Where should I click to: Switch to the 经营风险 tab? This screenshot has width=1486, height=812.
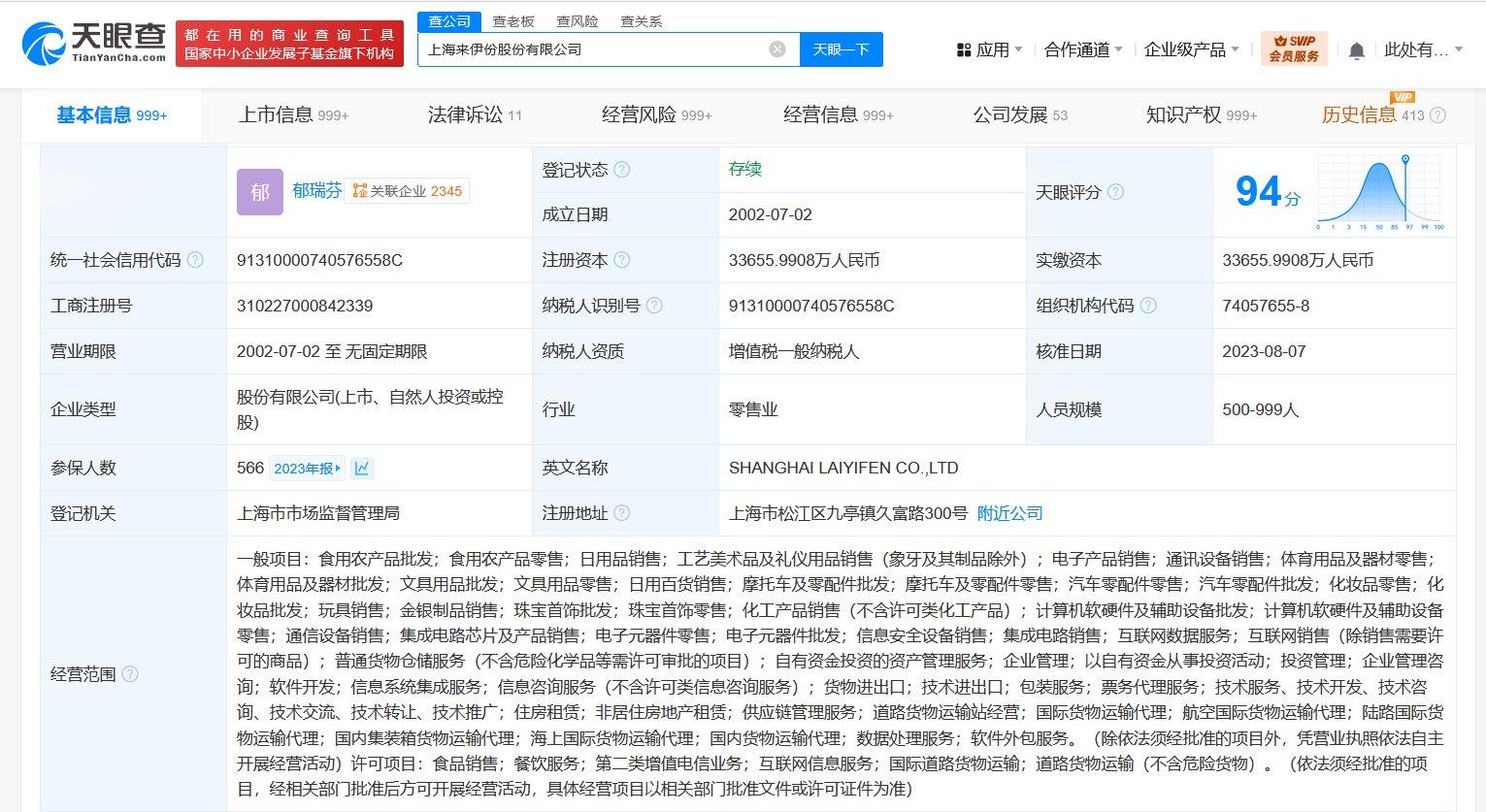point(657,115)
